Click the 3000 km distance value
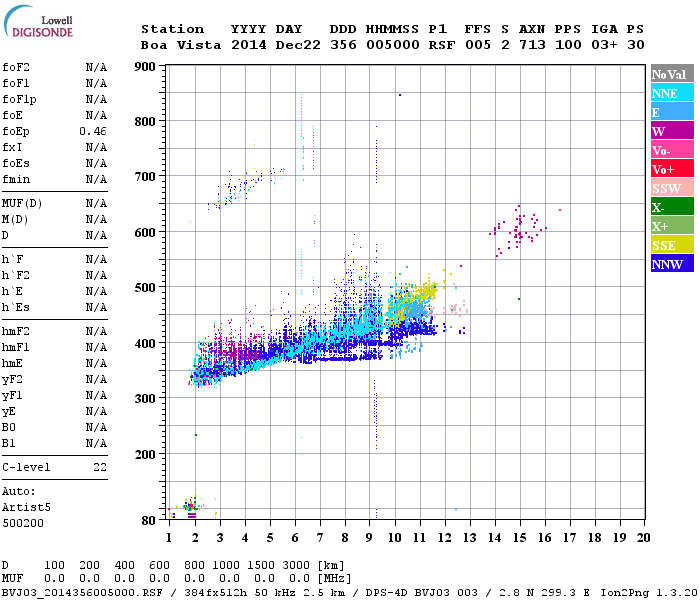 pos(296,566)
